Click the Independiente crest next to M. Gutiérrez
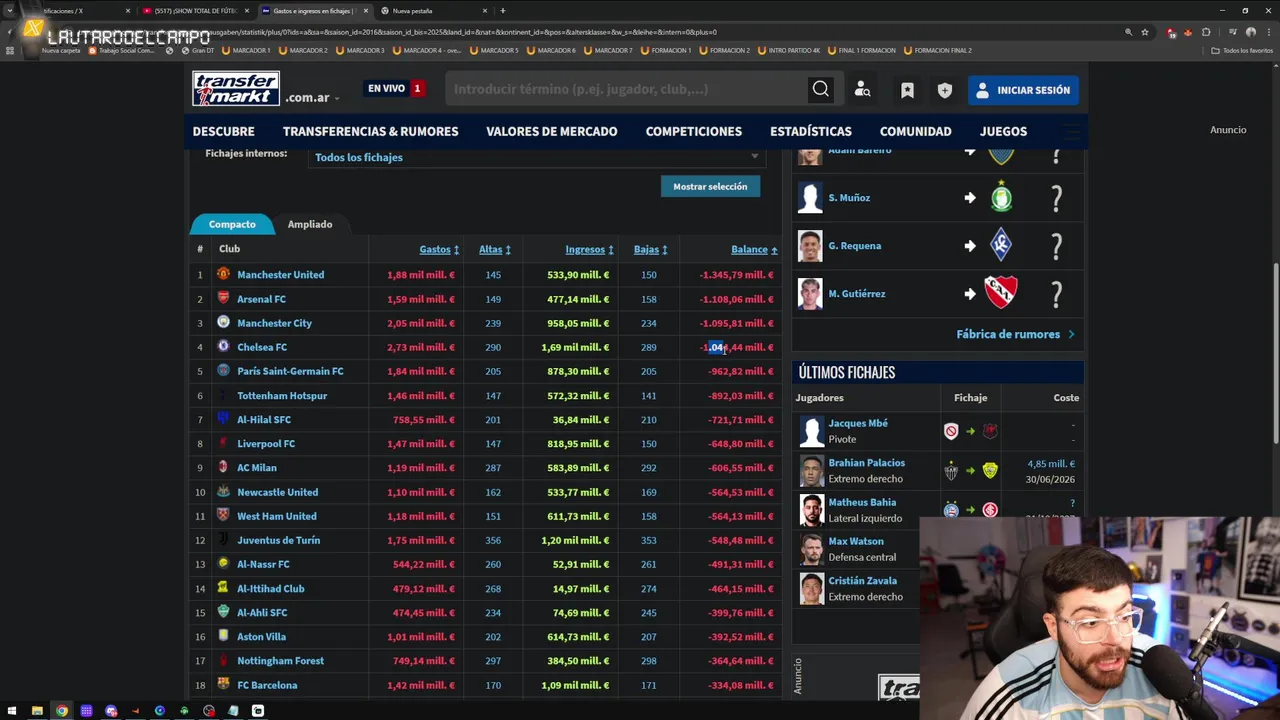Image resolution: width=1280 pixels, height=720 pixels. point(1001,293)
